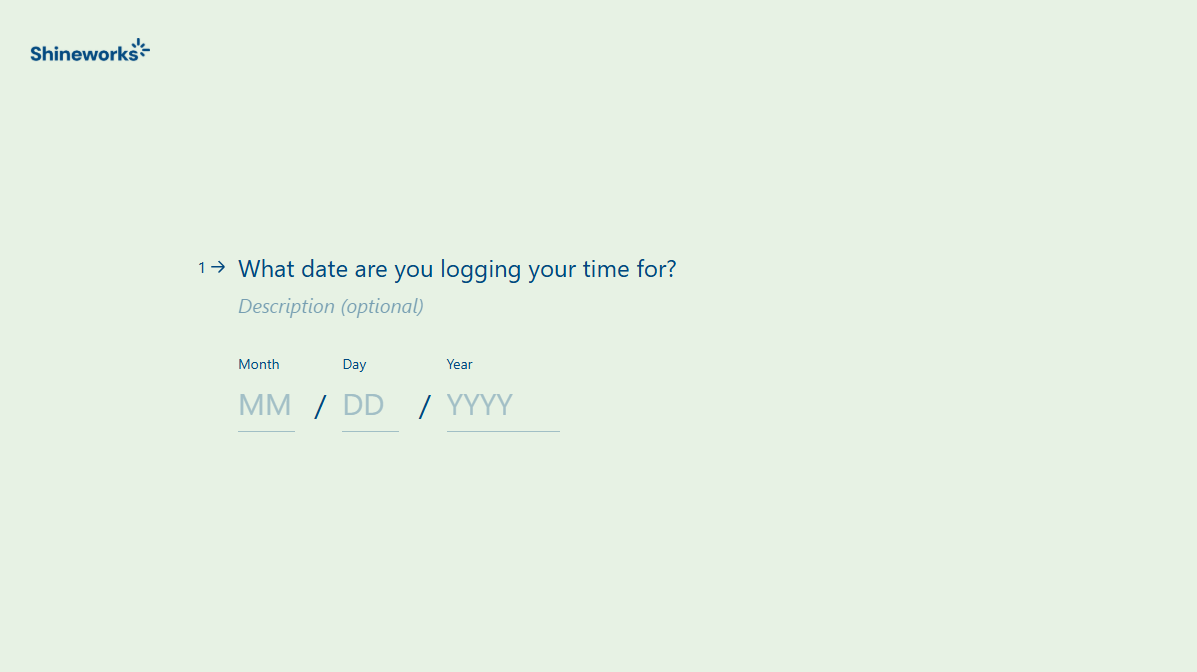The width and height of the screenshot is (1197, 672).
Task: Click the Day field label
Action: [354, 364]
